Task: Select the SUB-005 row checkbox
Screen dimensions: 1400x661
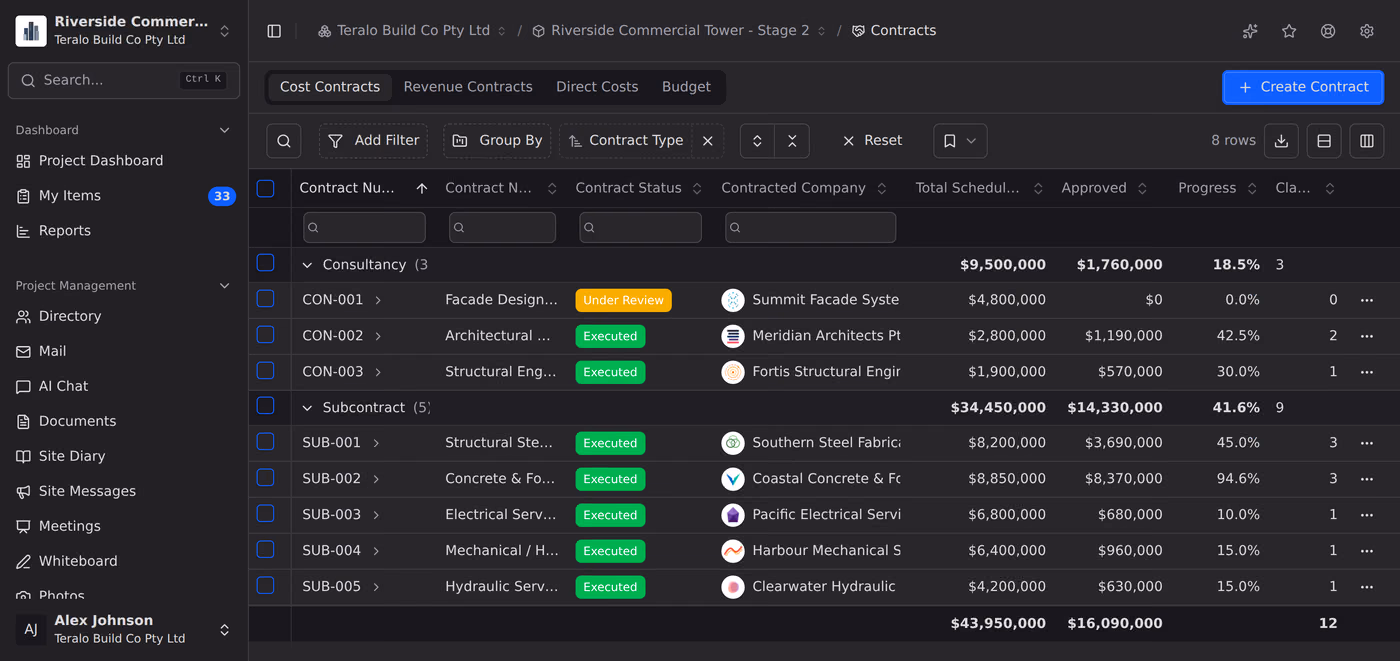Action: click(x=265, y=585)
